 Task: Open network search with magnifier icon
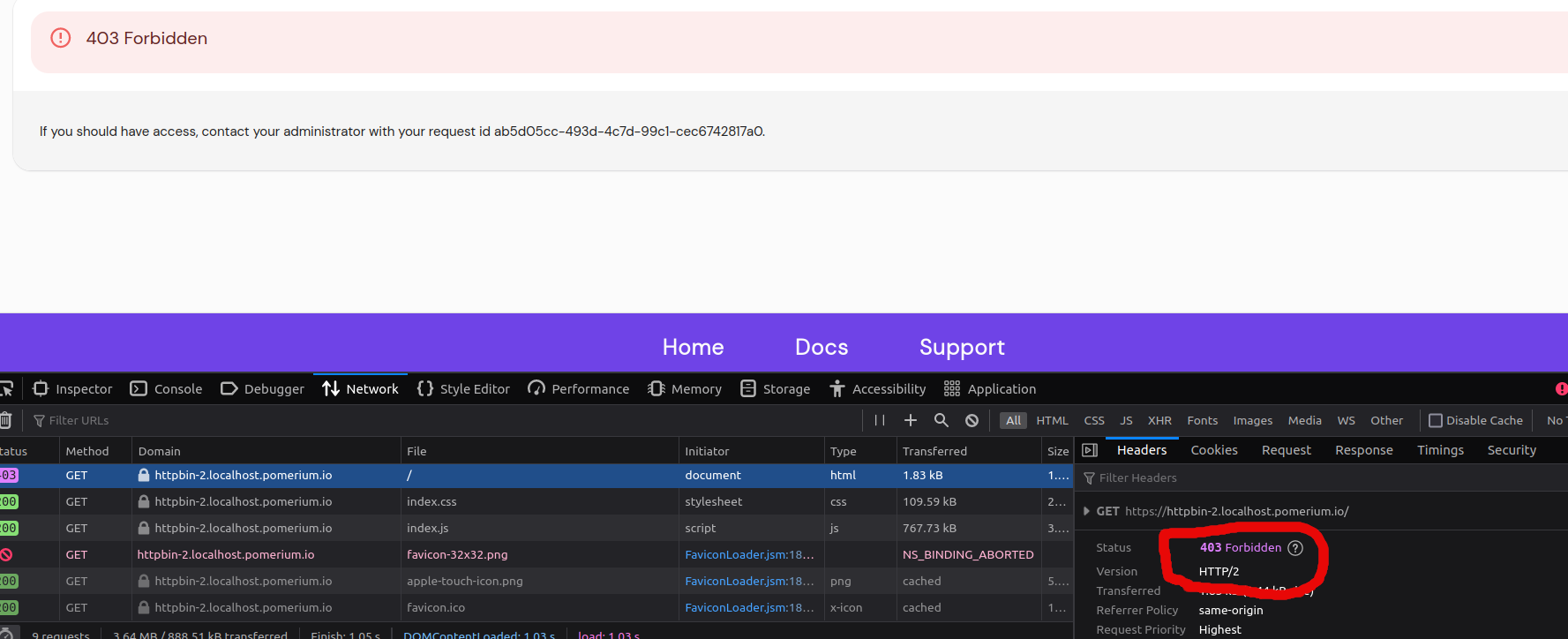[x=942, y=420]
